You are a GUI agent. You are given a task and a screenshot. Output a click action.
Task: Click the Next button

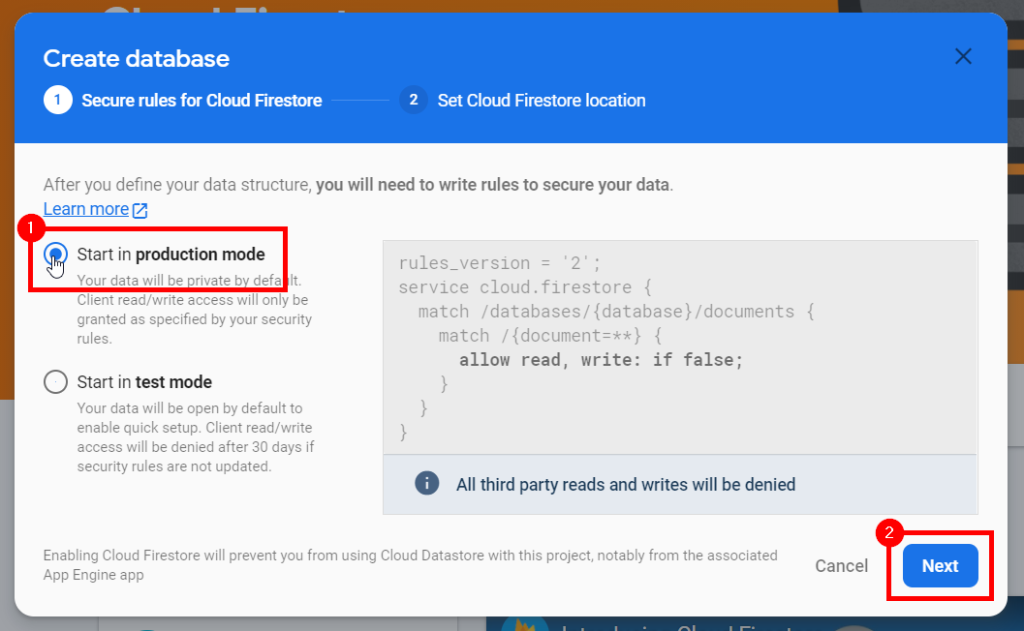point(939,566)
